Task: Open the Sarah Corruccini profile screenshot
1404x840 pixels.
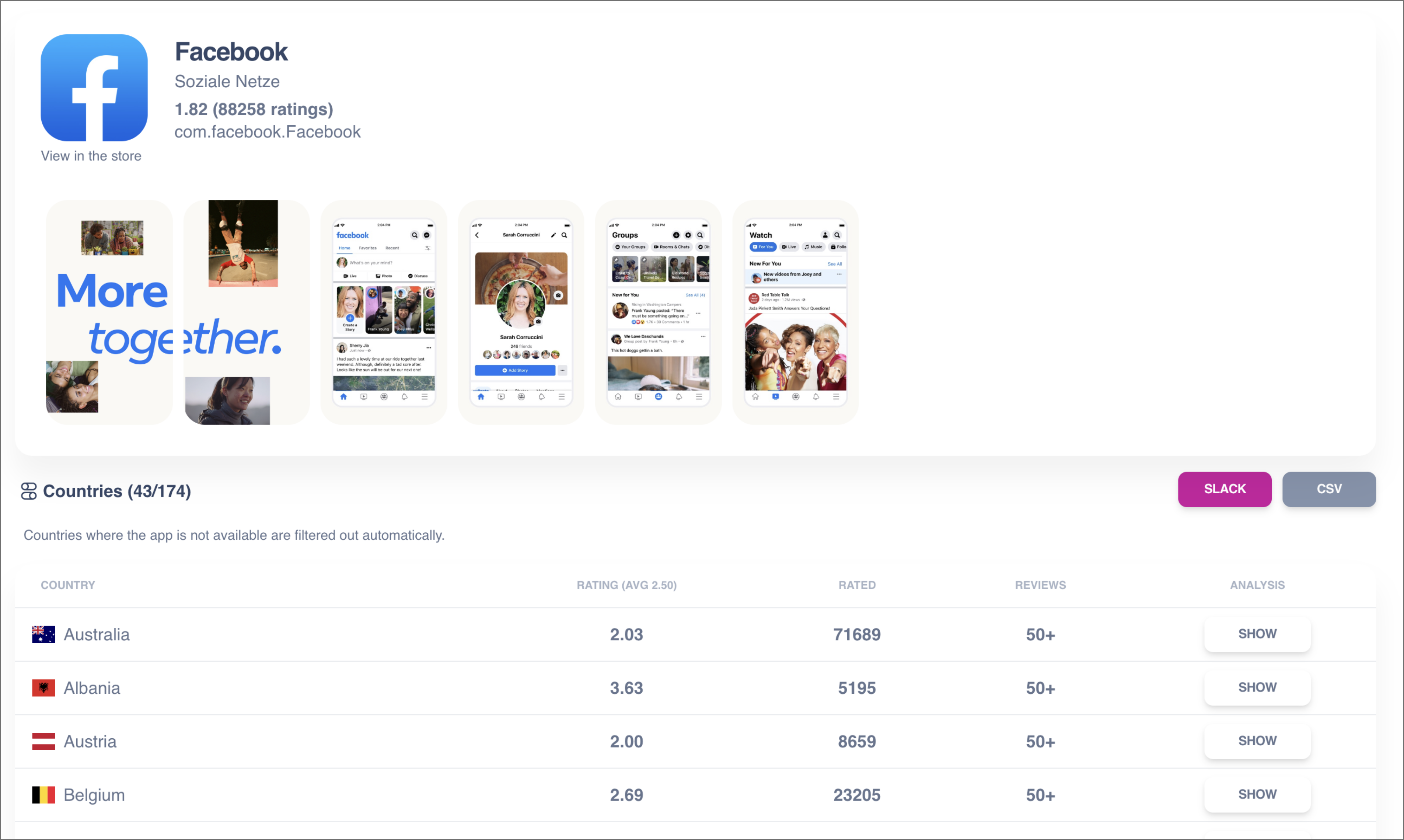Action: 521,312
